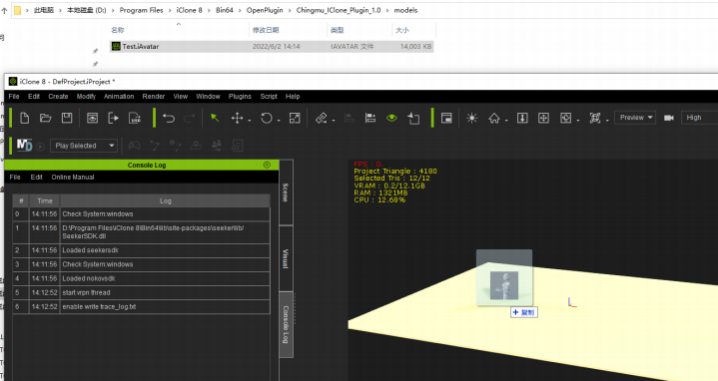The width and height of the screenshot is (718, 381).
Task: Expand the Move tool's small dropdown arrow
Action: click(250, 121)
